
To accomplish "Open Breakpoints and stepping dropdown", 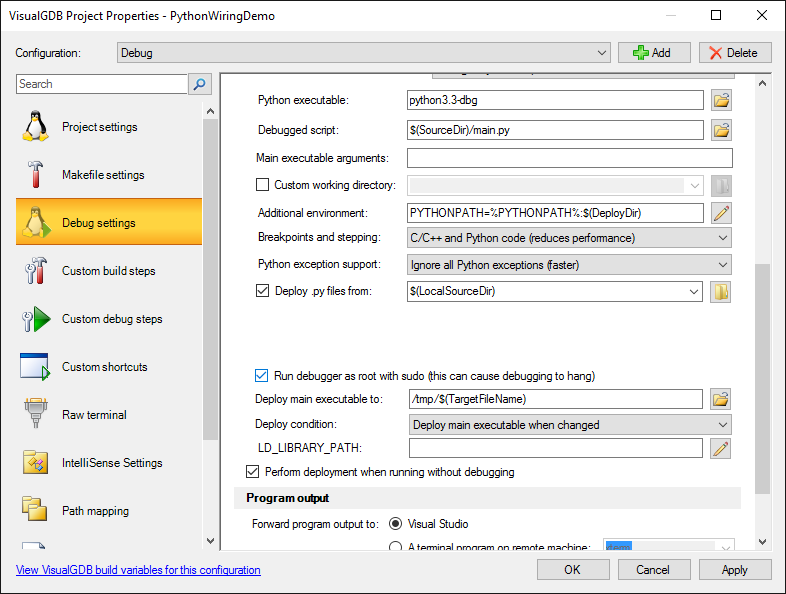I will point(569,238).
